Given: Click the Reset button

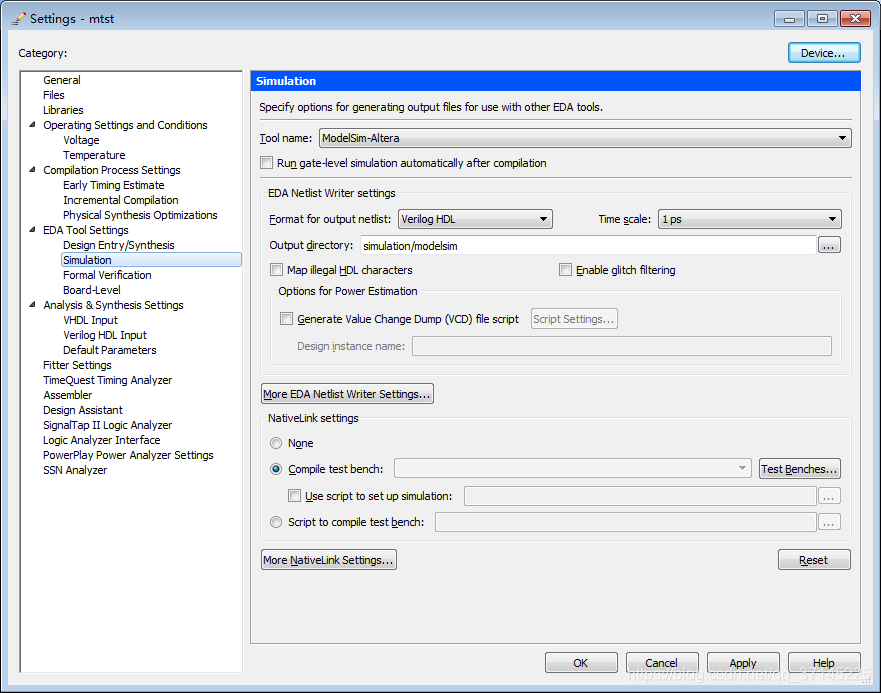Looking at the screenshot, I should pos(814,560).
